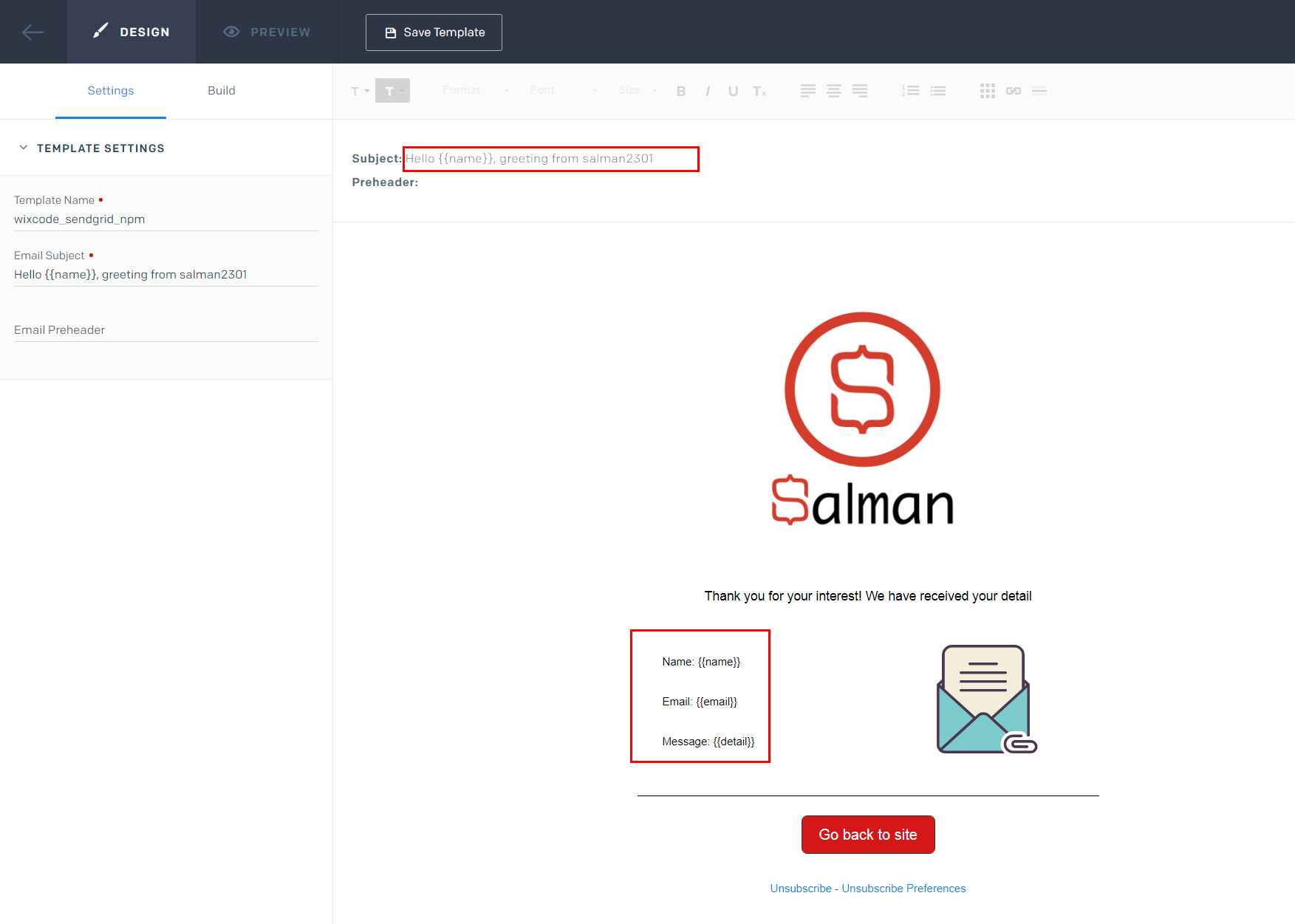Toggle bold text formatting
This screenshot has height=924, width=1295.
[x=680, y=90]
